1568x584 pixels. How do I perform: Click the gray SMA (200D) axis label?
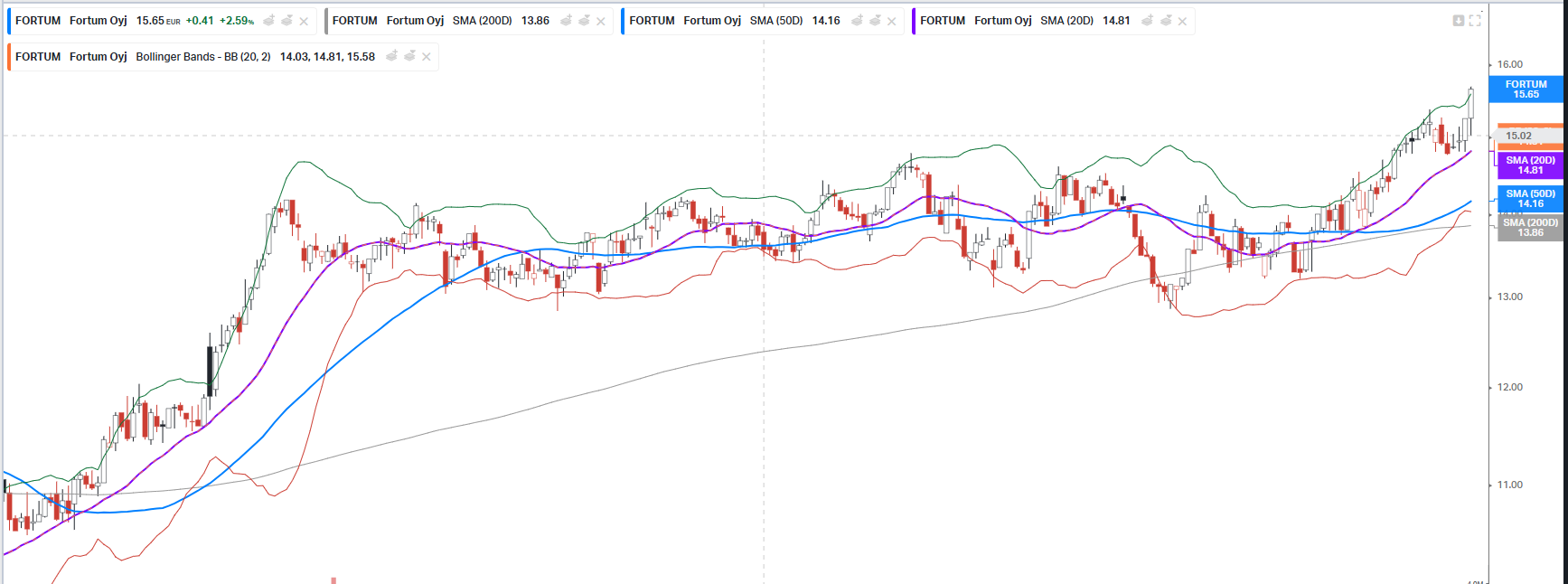[1529, 228]
